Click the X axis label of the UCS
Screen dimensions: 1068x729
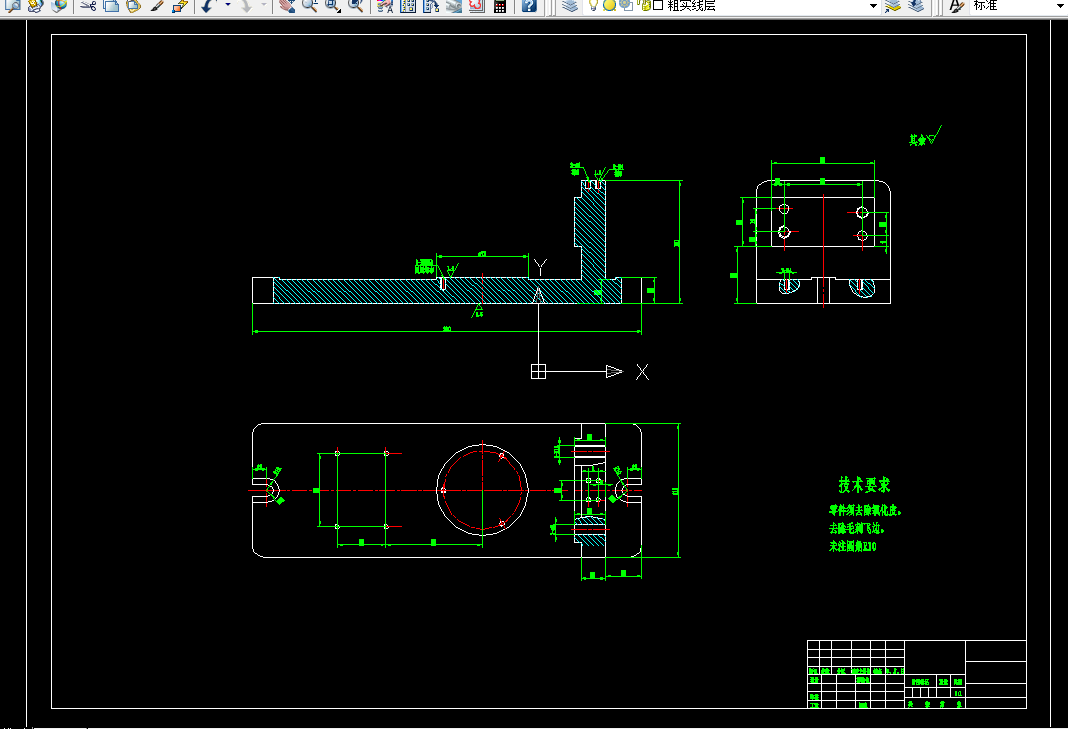pos(642,372)
